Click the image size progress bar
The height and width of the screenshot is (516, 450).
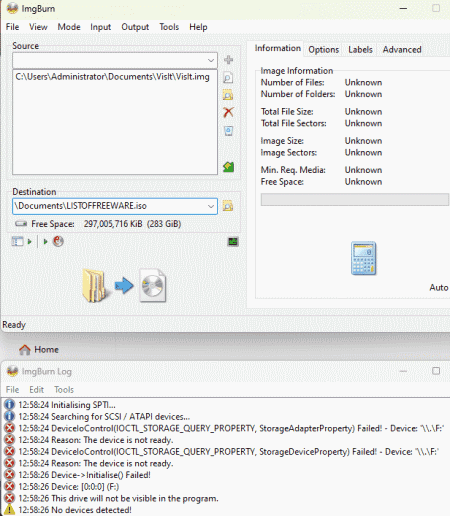pyautogui.click(x=355, y=200)
